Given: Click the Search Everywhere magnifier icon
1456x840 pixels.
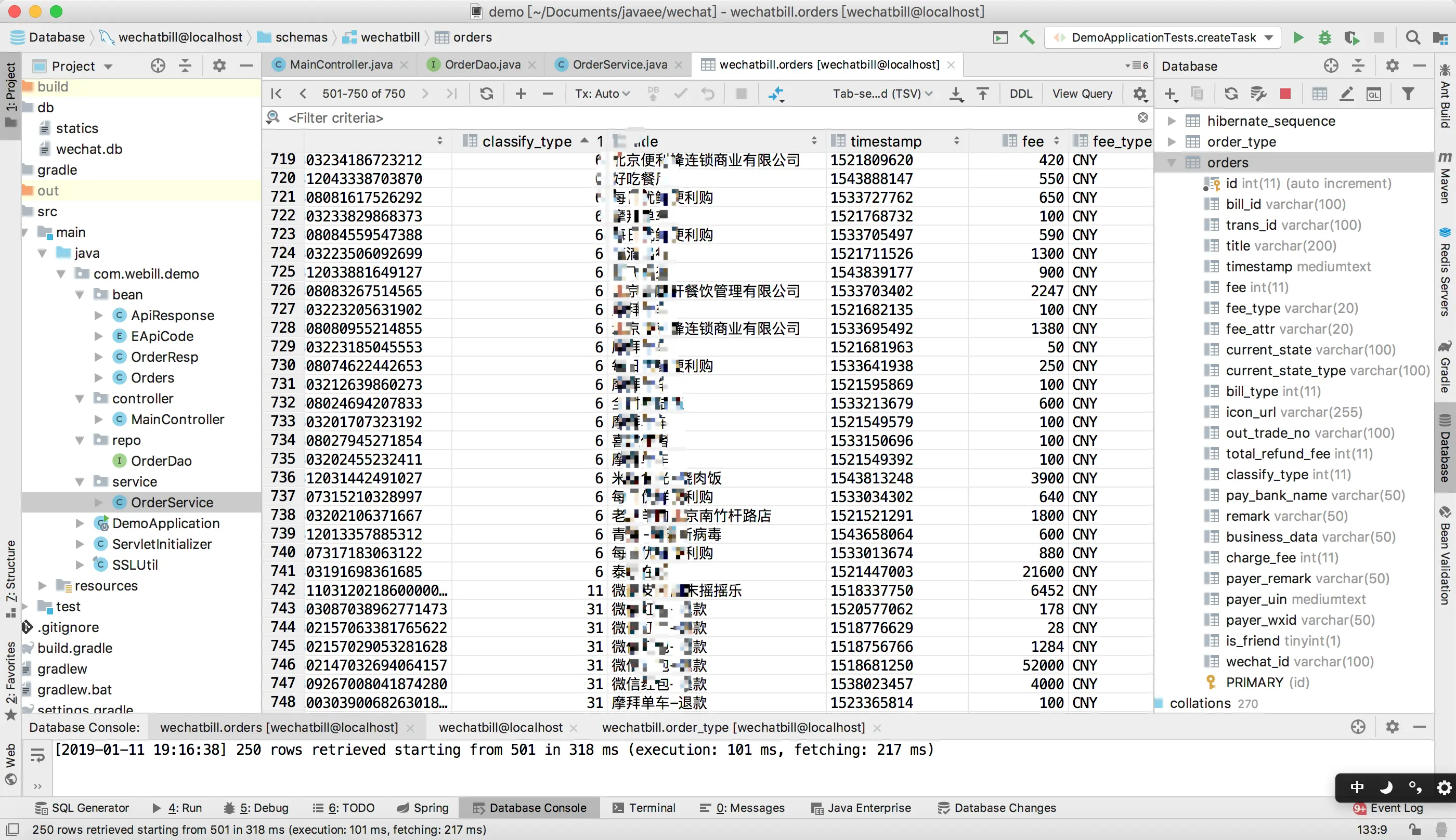Looking at the screenshot, I should tap(1413, 37).
